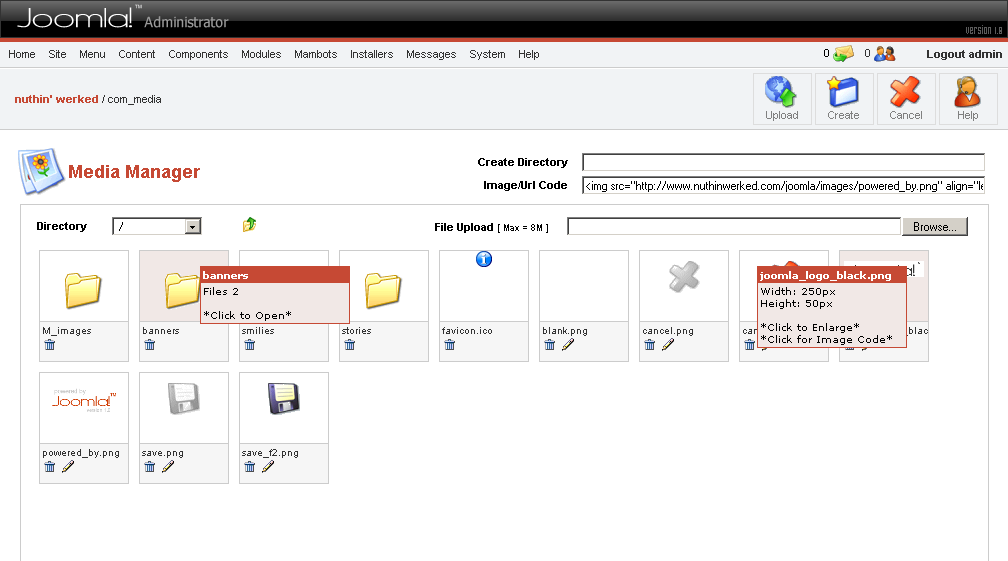Enlarge the save_f2.png thumbnail
This screenshot has height=561, width=1008.
pos(284,398)
